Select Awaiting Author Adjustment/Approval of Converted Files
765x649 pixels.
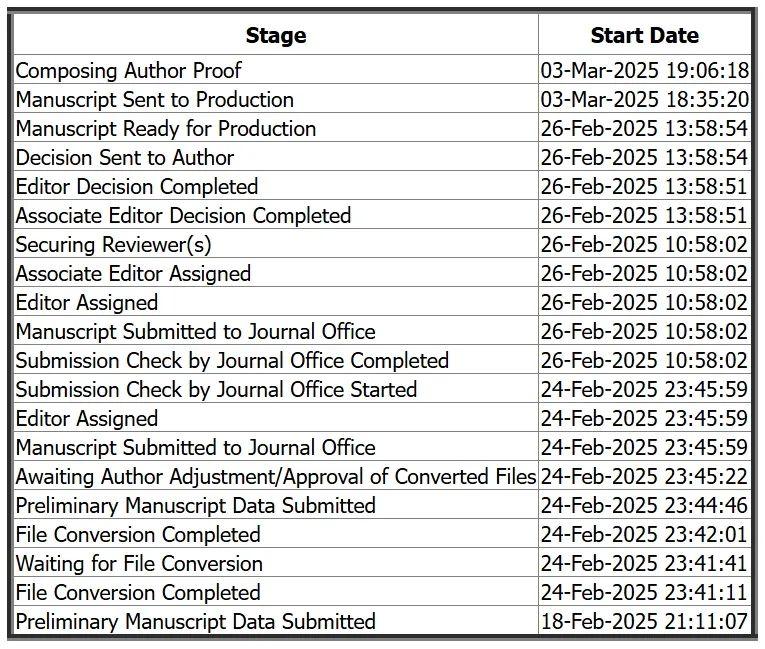(x=276, y=476)
